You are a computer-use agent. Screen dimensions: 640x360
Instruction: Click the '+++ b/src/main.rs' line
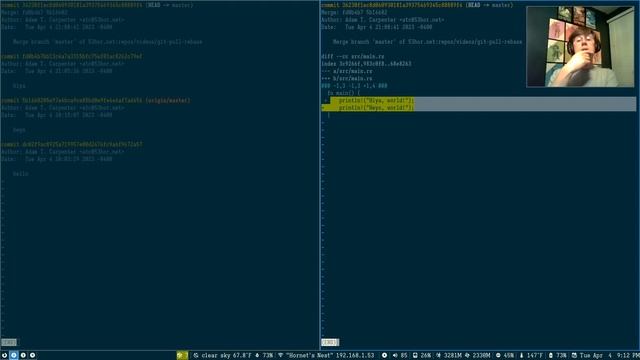(x=347, y=78)
